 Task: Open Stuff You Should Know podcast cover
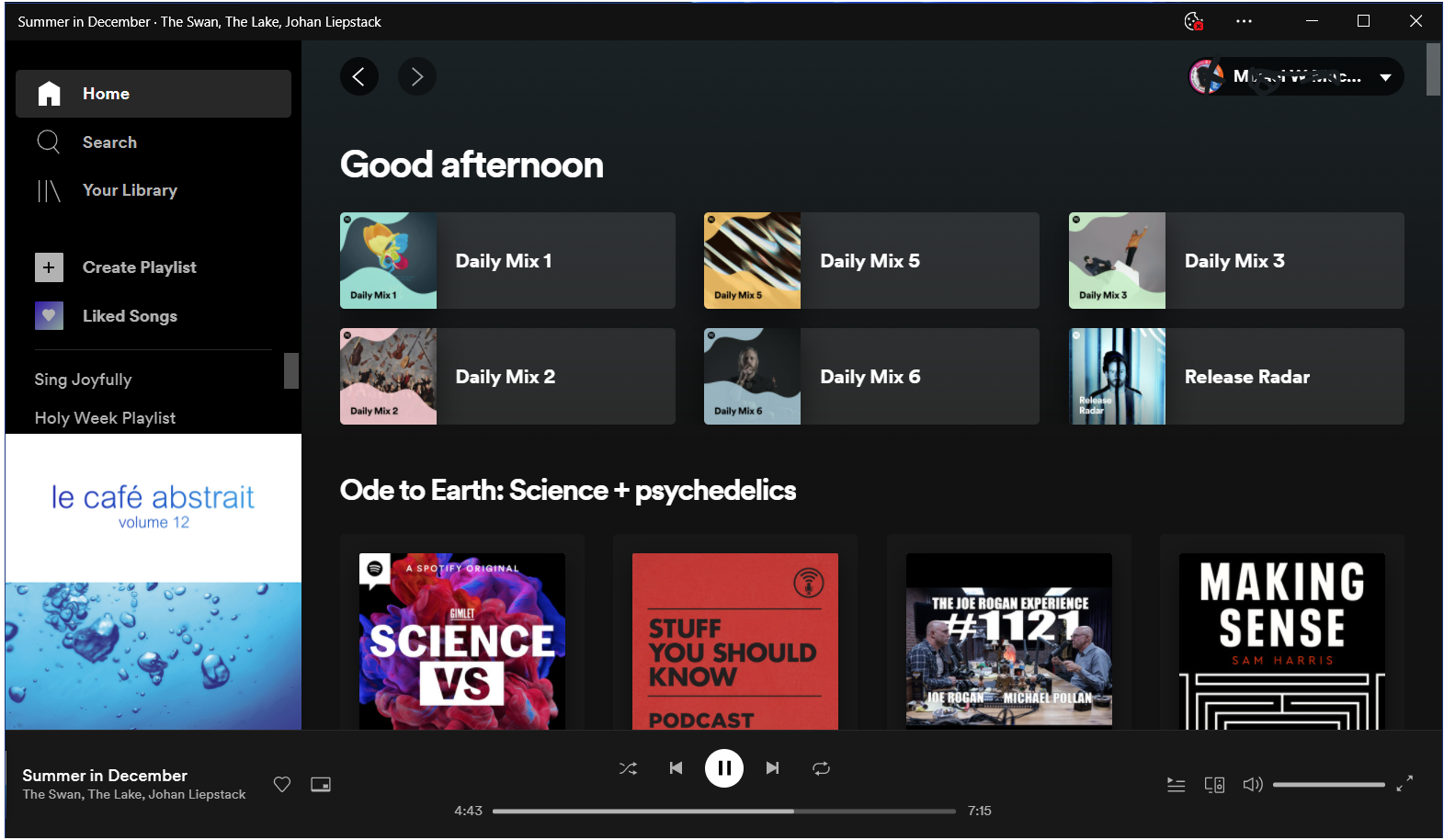(735, 641)
